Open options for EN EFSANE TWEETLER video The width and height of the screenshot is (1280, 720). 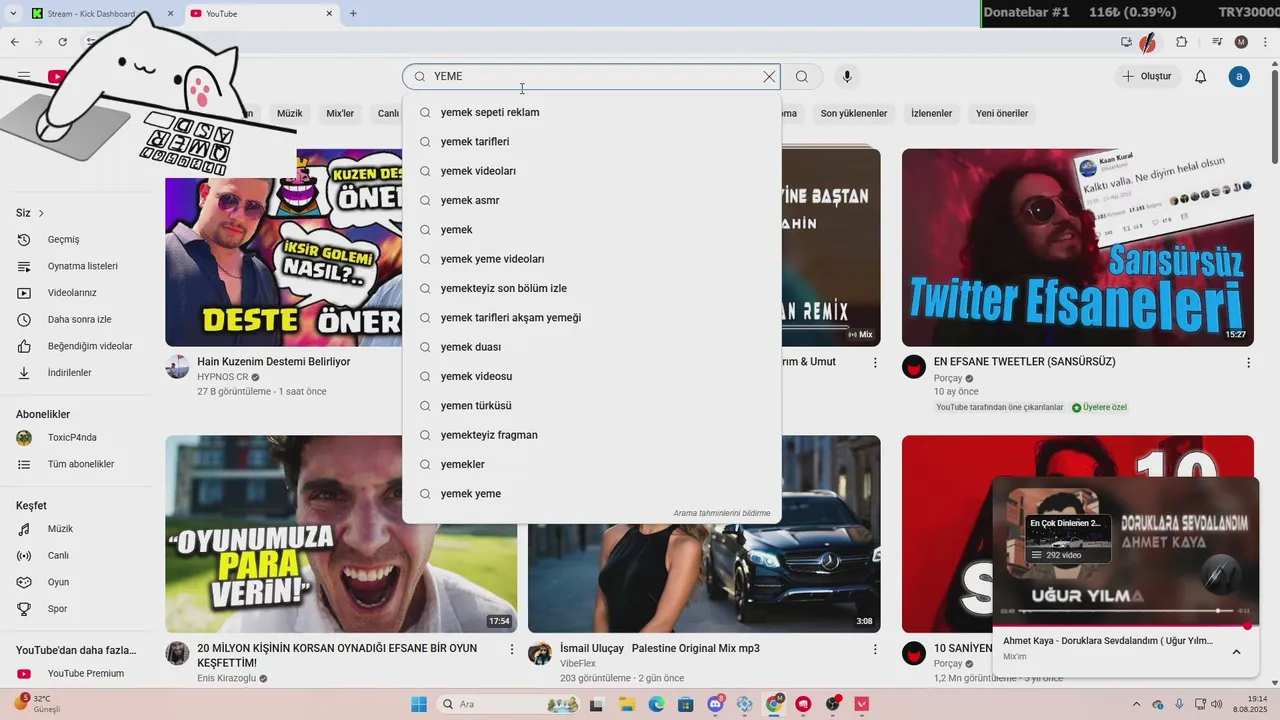(1248, 363)
